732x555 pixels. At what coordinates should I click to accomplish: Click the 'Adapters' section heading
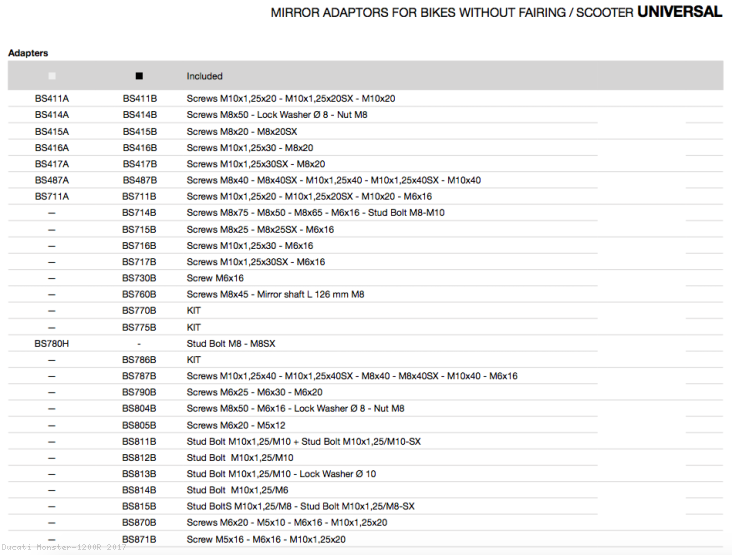tap(28, 52)
